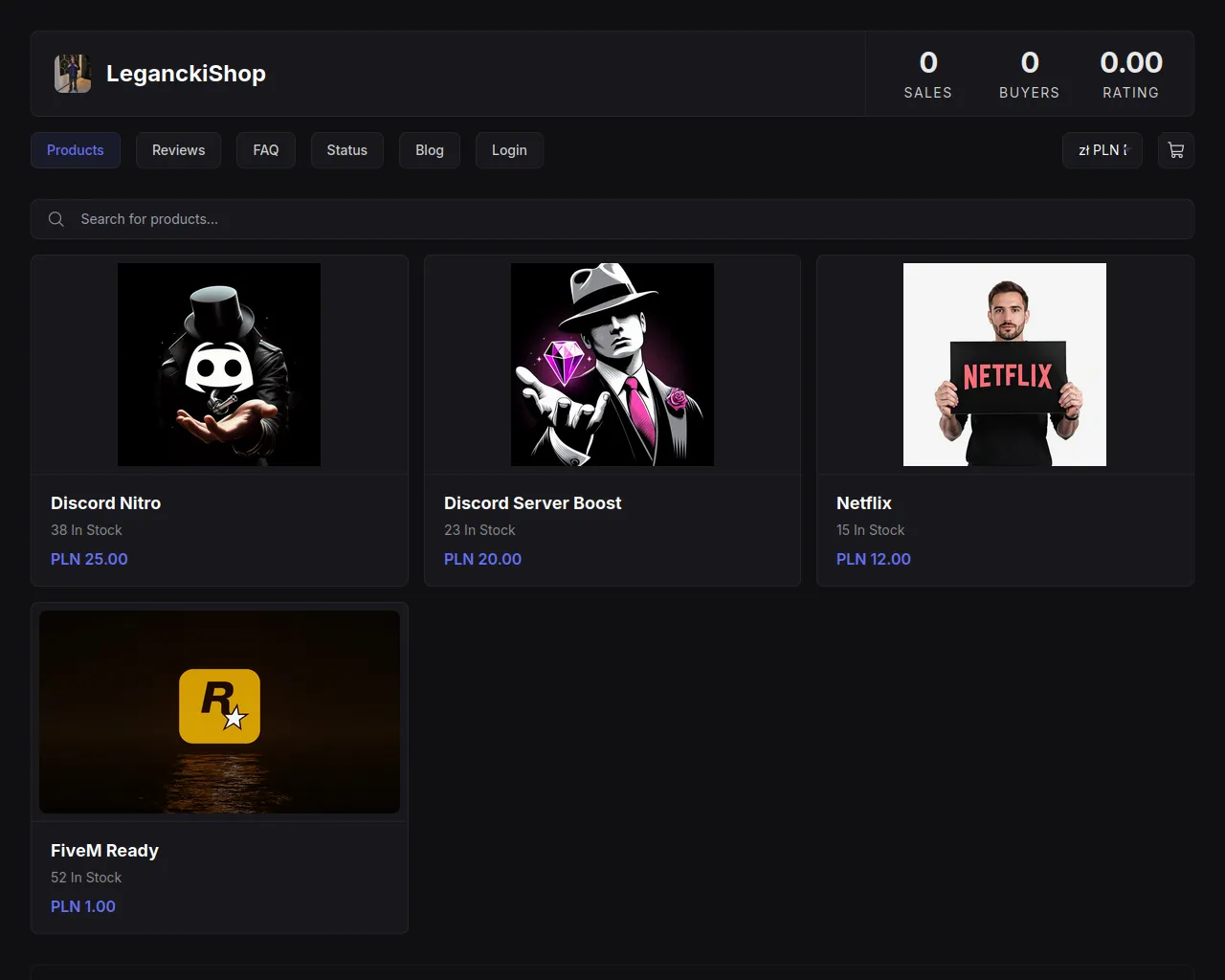Go to the FAQ tab
This screenshot has width=1225, height=980.
click(266, 150)
